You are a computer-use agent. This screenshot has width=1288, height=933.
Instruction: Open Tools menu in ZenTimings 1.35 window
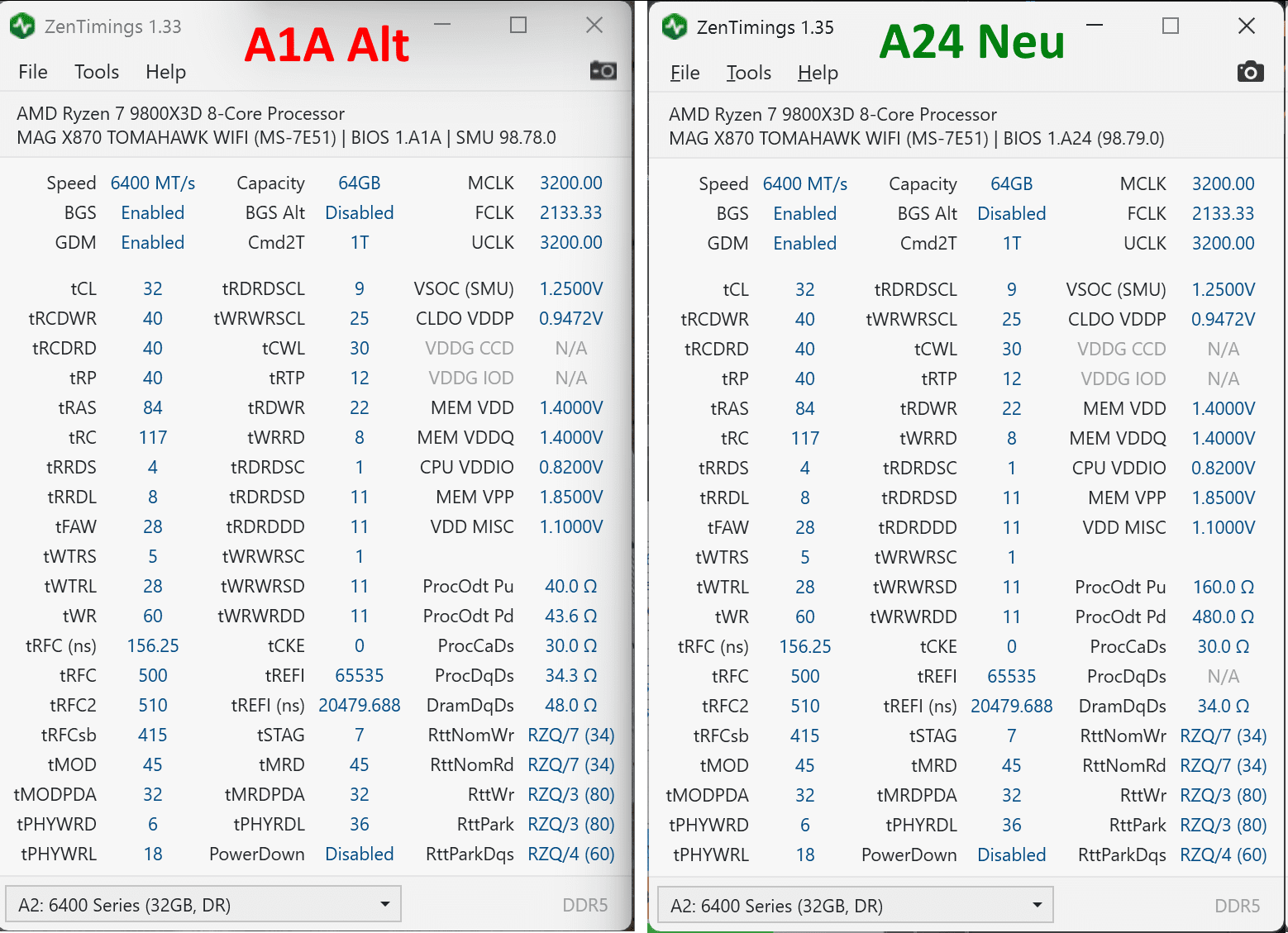[x=749, y=73]
